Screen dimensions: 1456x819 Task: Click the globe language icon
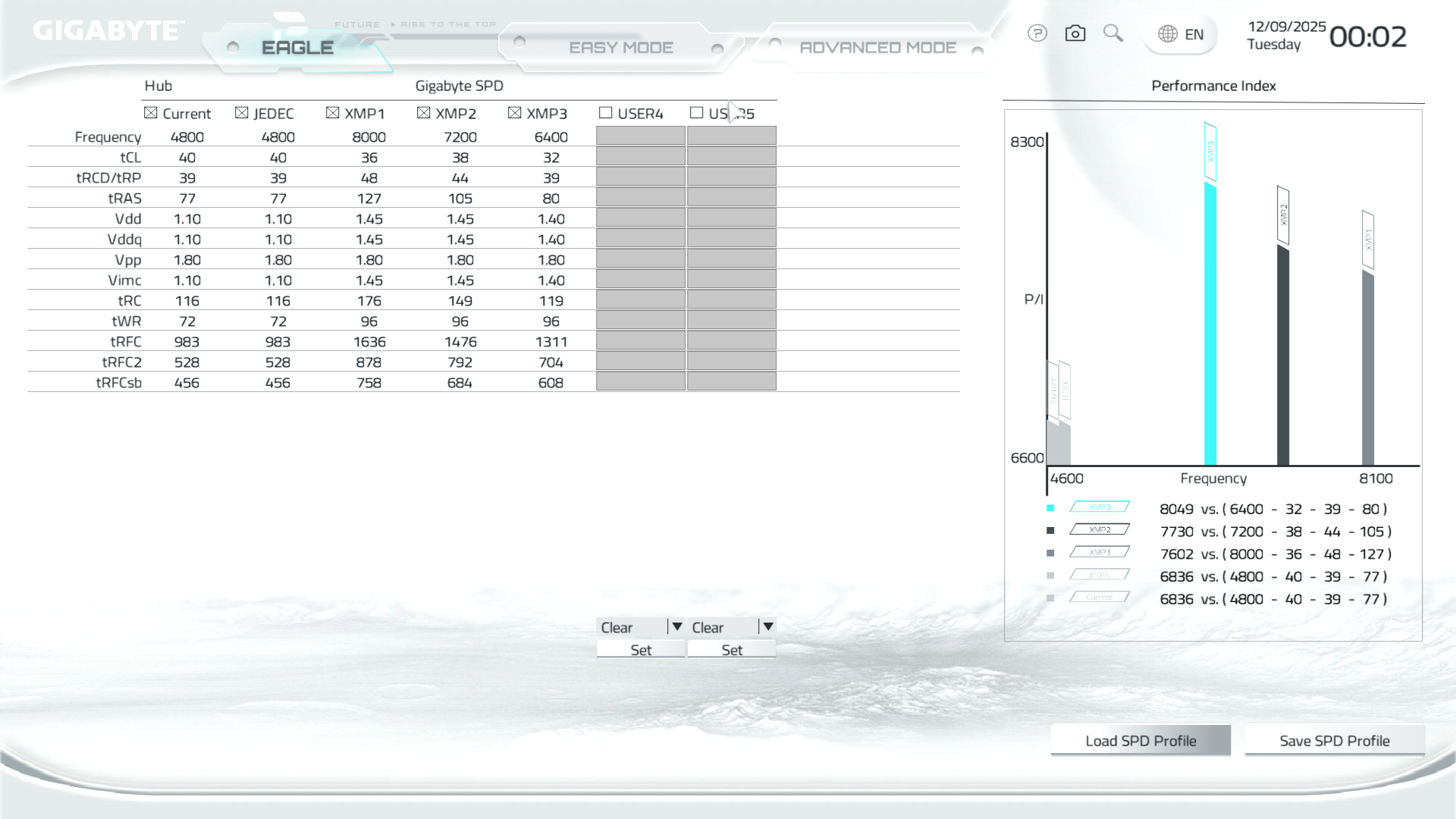click(1168, 34)
